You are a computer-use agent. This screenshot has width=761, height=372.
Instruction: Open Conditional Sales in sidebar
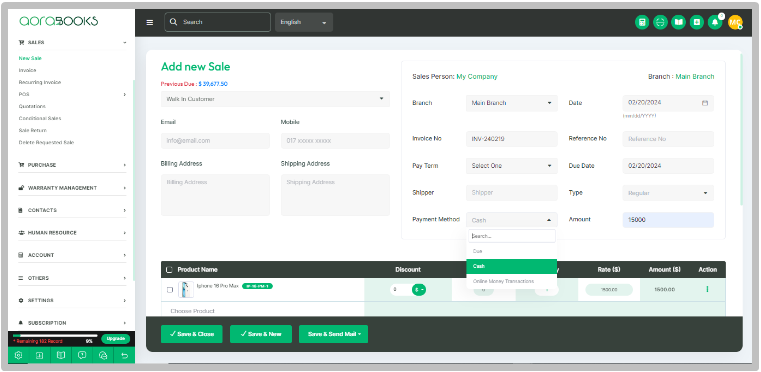[40, 118]
